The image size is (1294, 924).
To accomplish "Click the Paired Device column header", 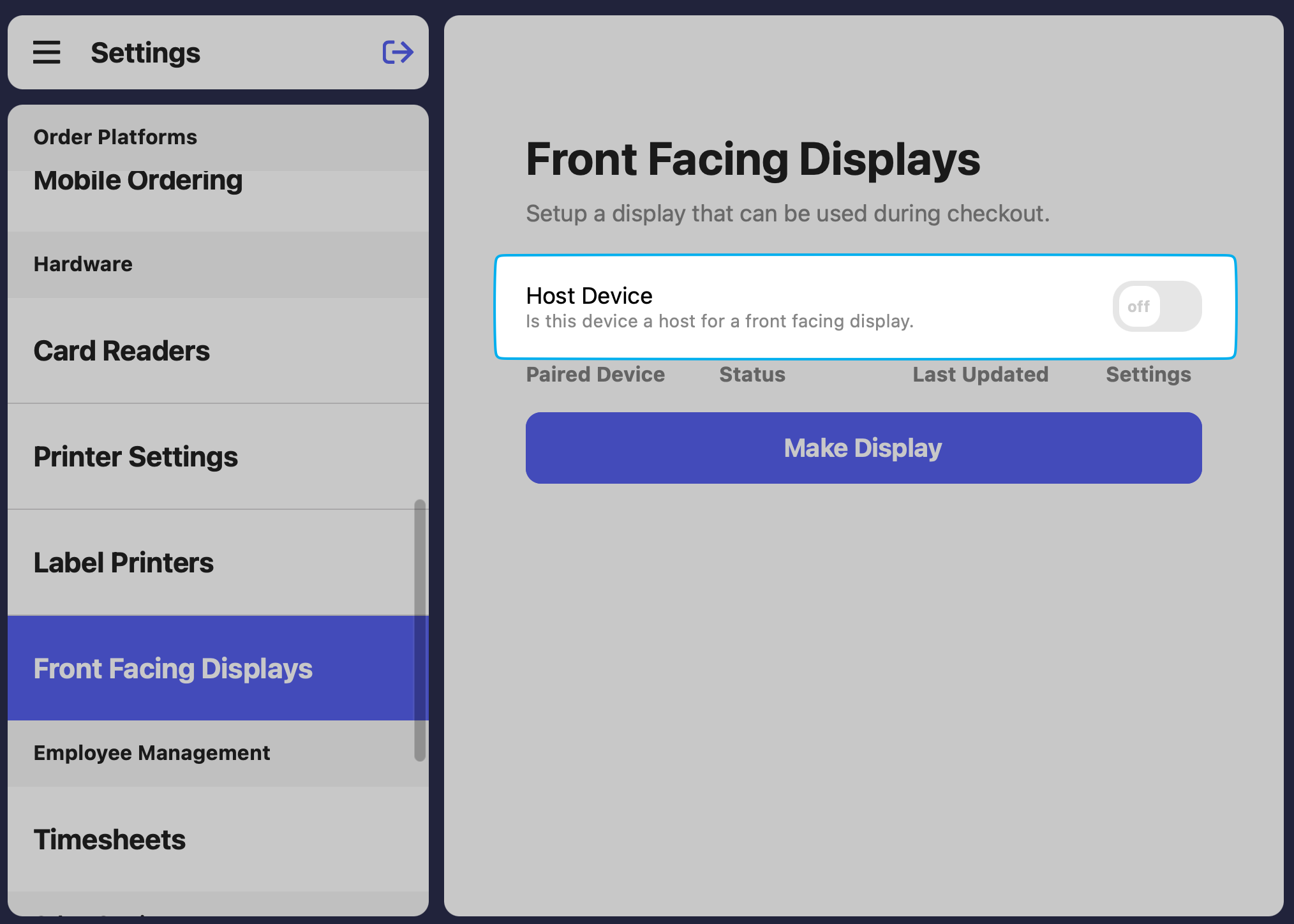I will coord(595,375).
